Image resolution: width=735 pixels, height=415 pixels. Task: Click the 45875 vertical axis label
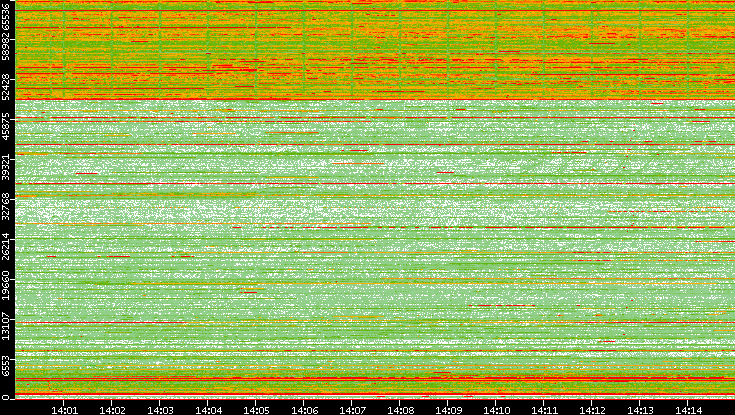(6, 124)
